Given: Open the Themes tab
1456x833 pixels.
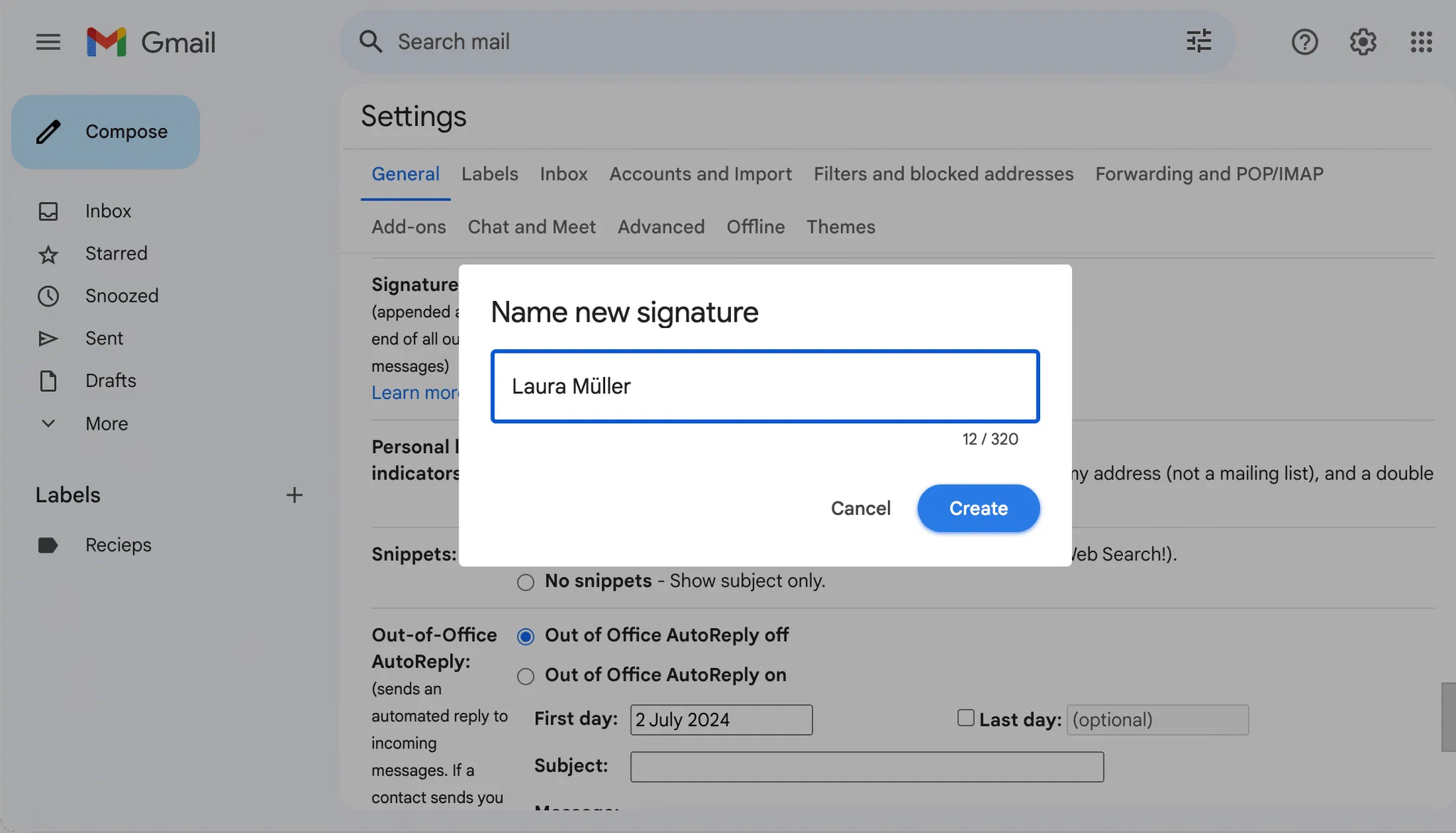Looking at the screenshot, I should point(840,227).
